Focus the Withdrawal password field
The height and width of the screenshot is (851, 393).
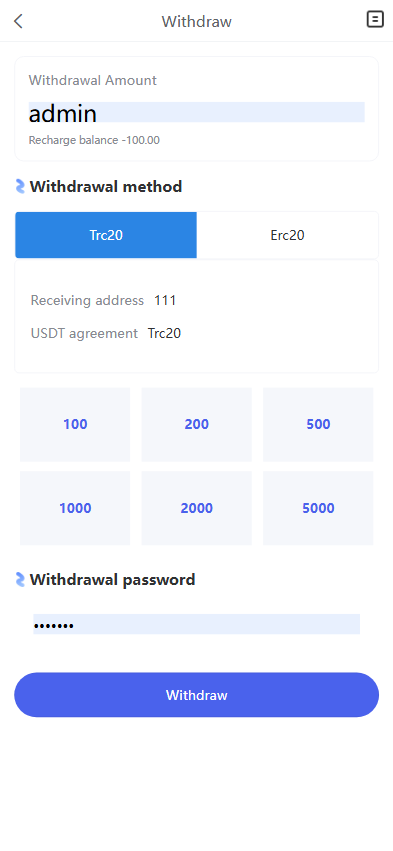[x=196, y=624]
